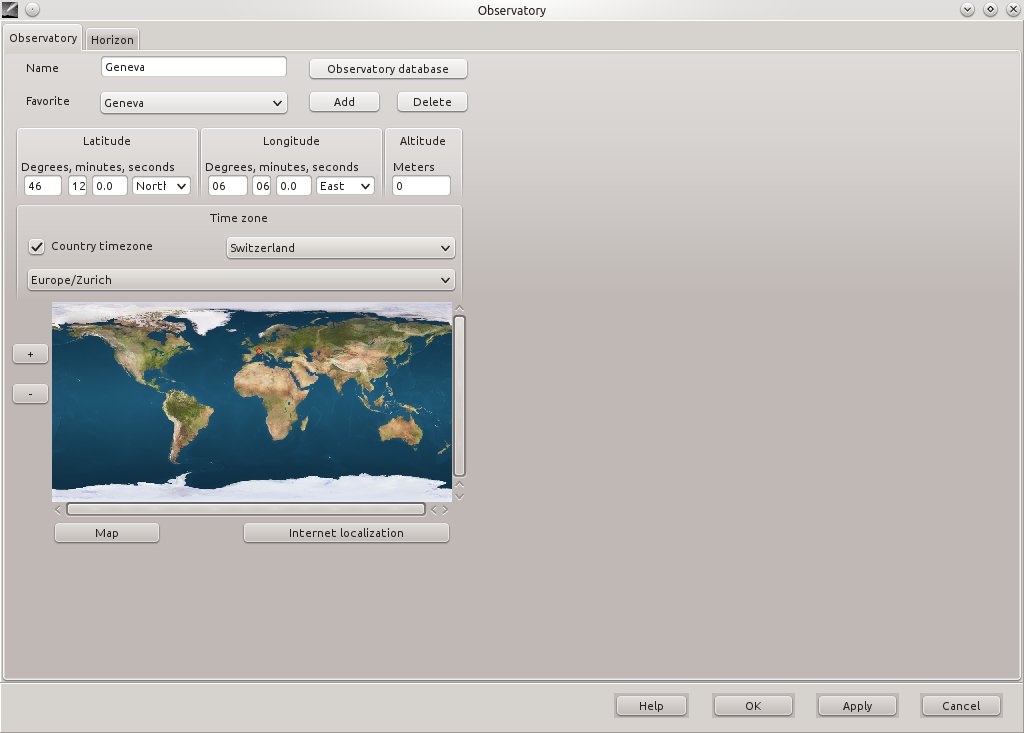Click the altitude meters field
This screenshot has width=1024, height=733.
(421, 186)
